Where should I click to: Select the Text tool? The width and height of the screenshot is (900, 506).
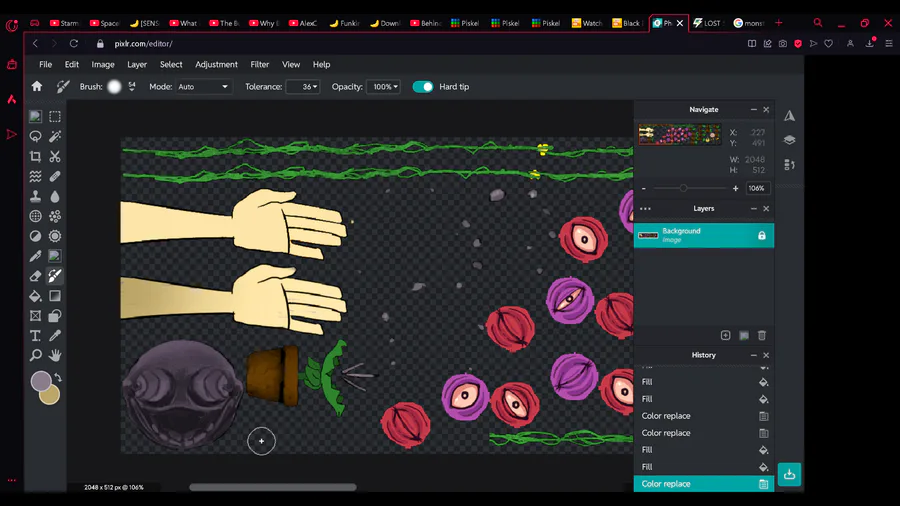tap(35, 336)
